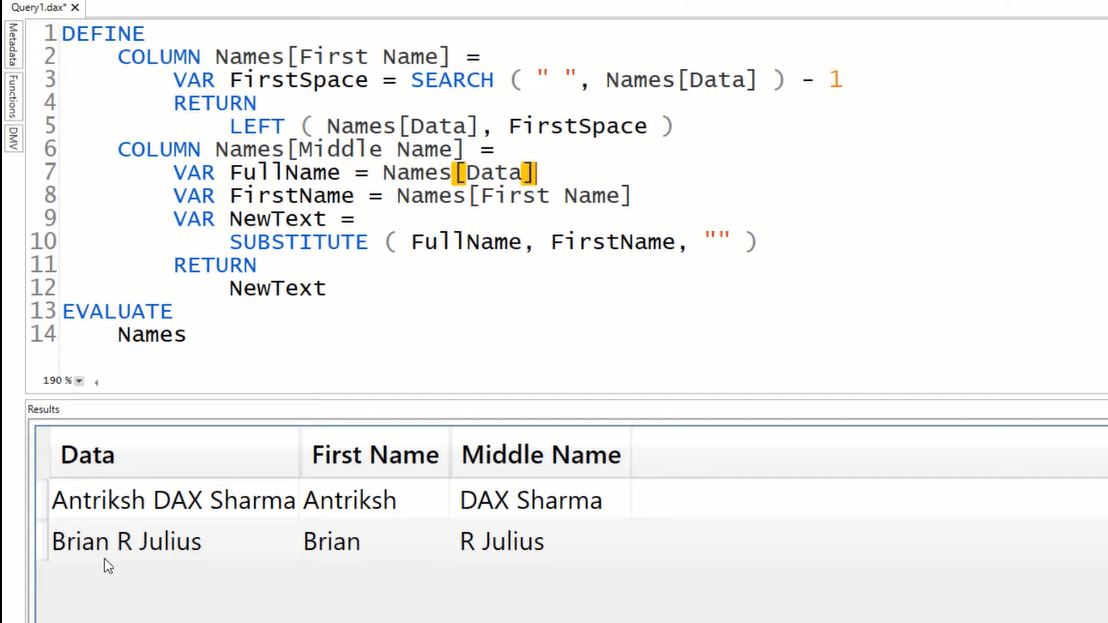Click the SEARCH function on line 3
Viewport: 1108px width, 623px height.
click(x=452, y=80)
